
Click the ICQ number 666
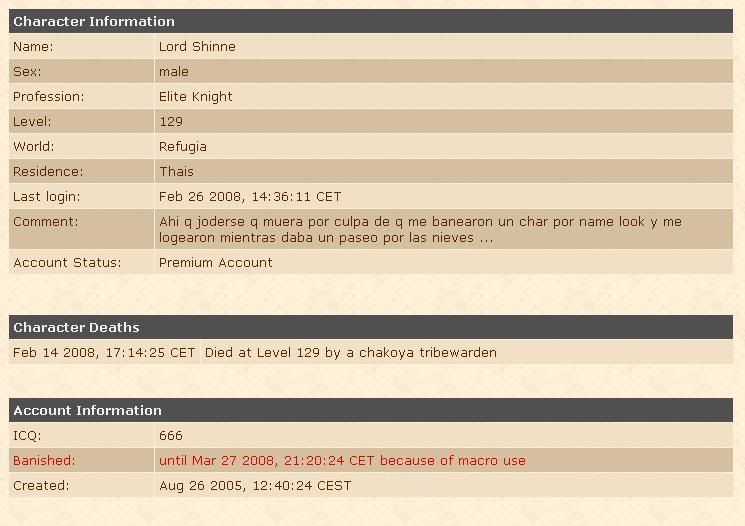(171, 436)
